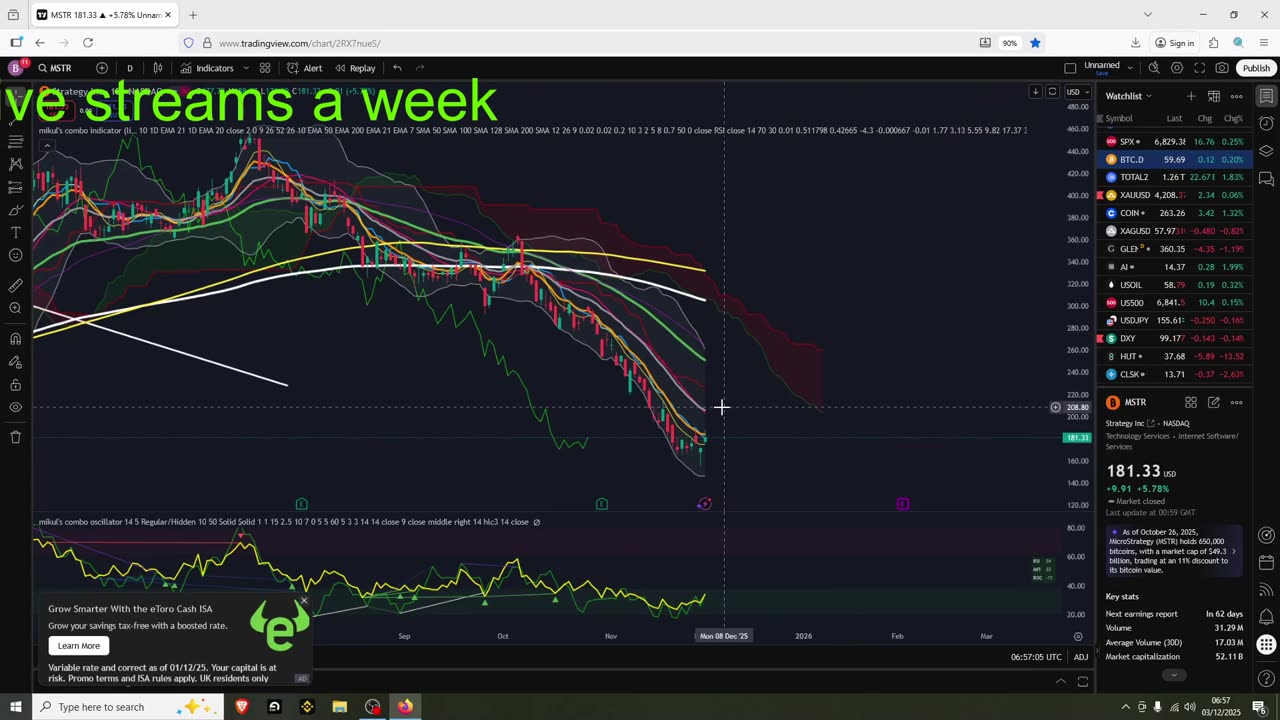Viewport: 1280px width, 720px height.
Task: Sort watchlist by Chg% column header
Action: (1233, 118)
